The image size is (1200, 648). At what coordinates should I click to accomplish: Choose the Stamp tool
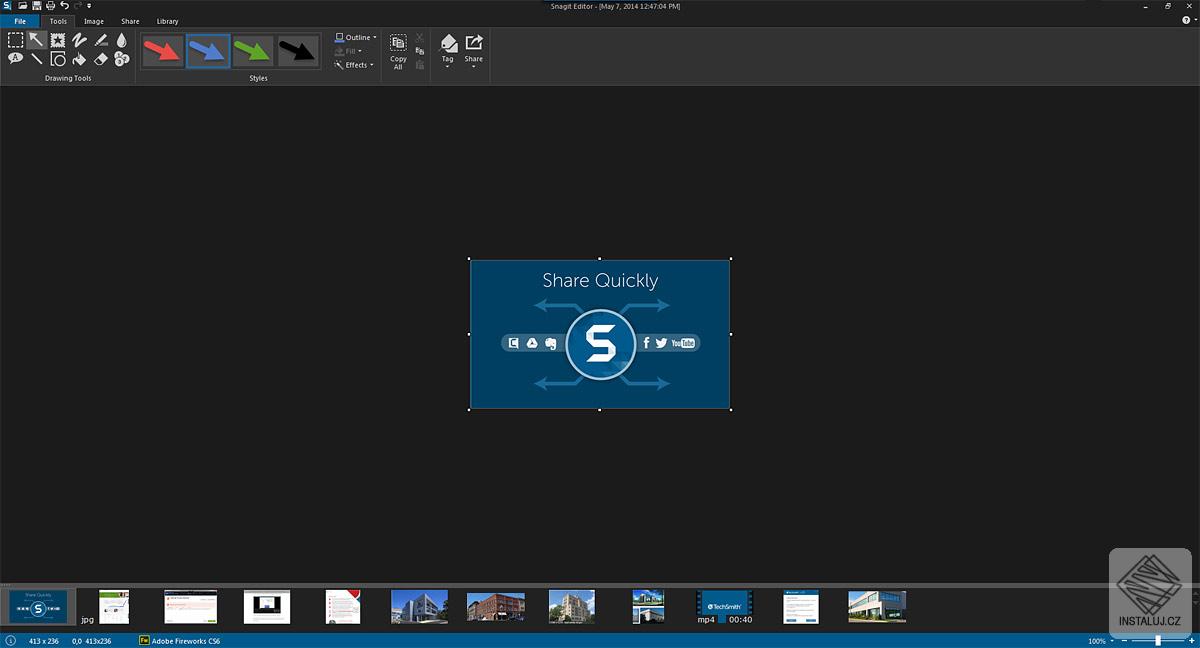(x=58, y=40)
